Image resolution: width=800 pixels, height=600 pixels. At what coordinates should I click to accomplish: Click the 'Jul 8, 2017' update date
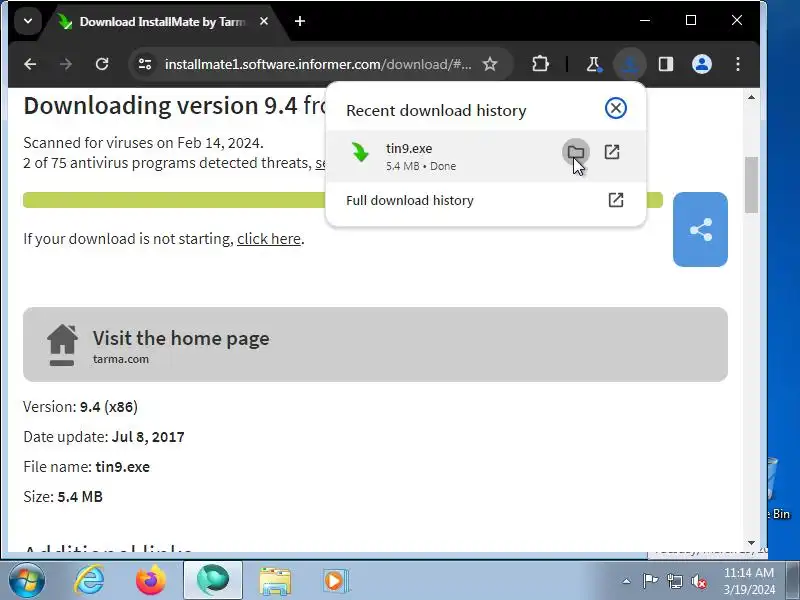tap(148, 437)
